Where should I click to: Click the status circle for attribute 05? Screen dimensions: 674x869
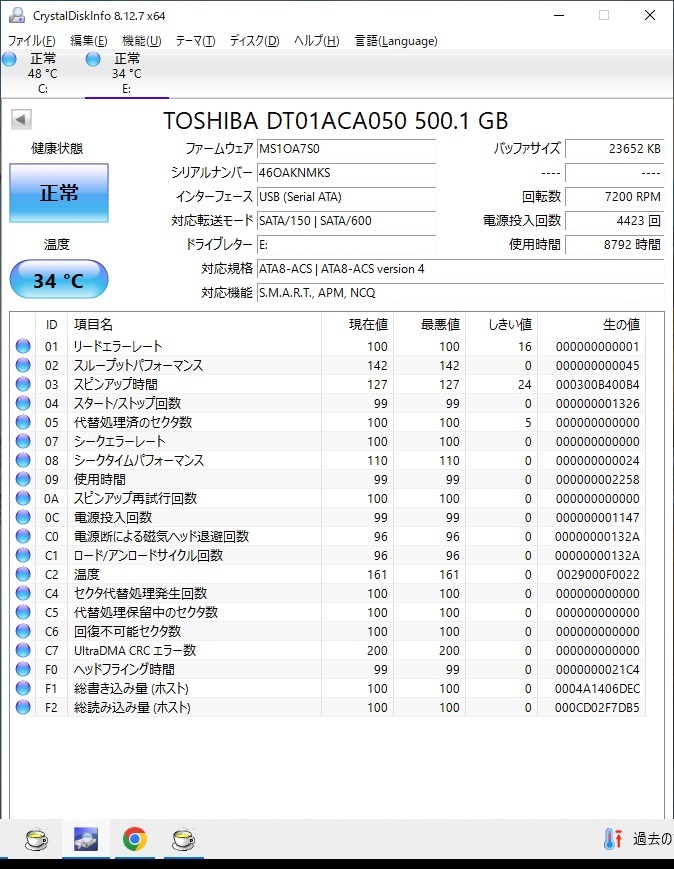click(x=23, y=422)
